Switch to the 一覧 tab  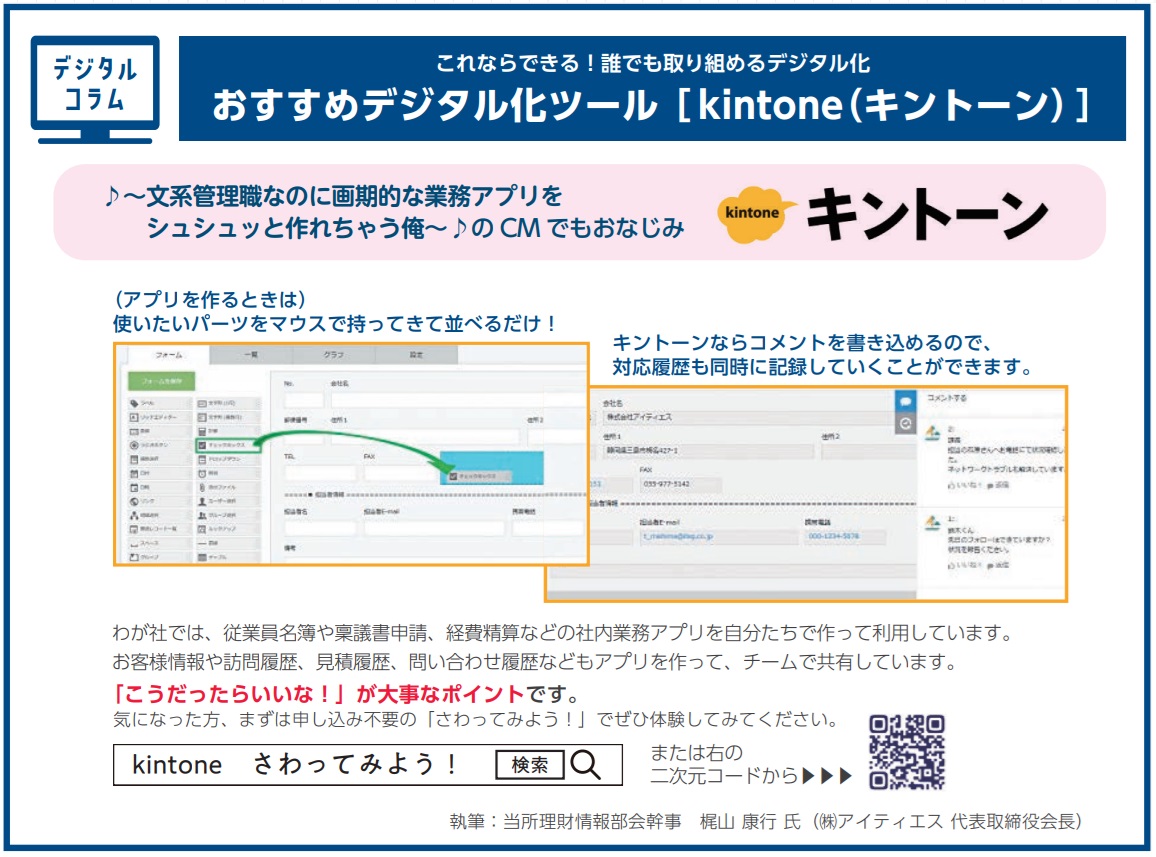click(x=251, y=355)
